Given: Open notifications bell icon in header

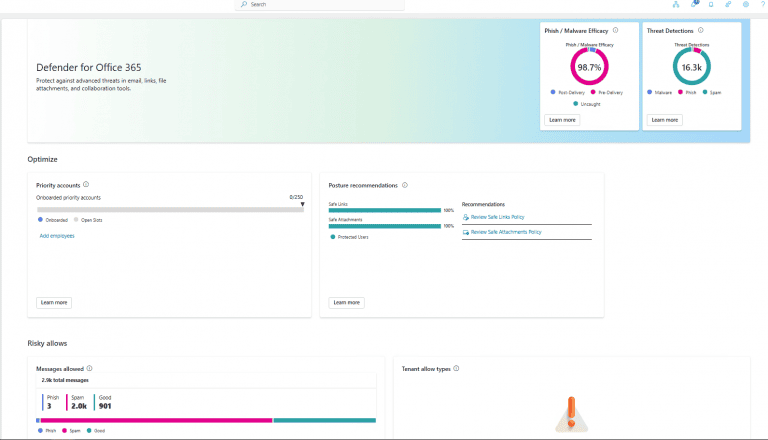Looking at the screenshot, I should coord(694,4).
